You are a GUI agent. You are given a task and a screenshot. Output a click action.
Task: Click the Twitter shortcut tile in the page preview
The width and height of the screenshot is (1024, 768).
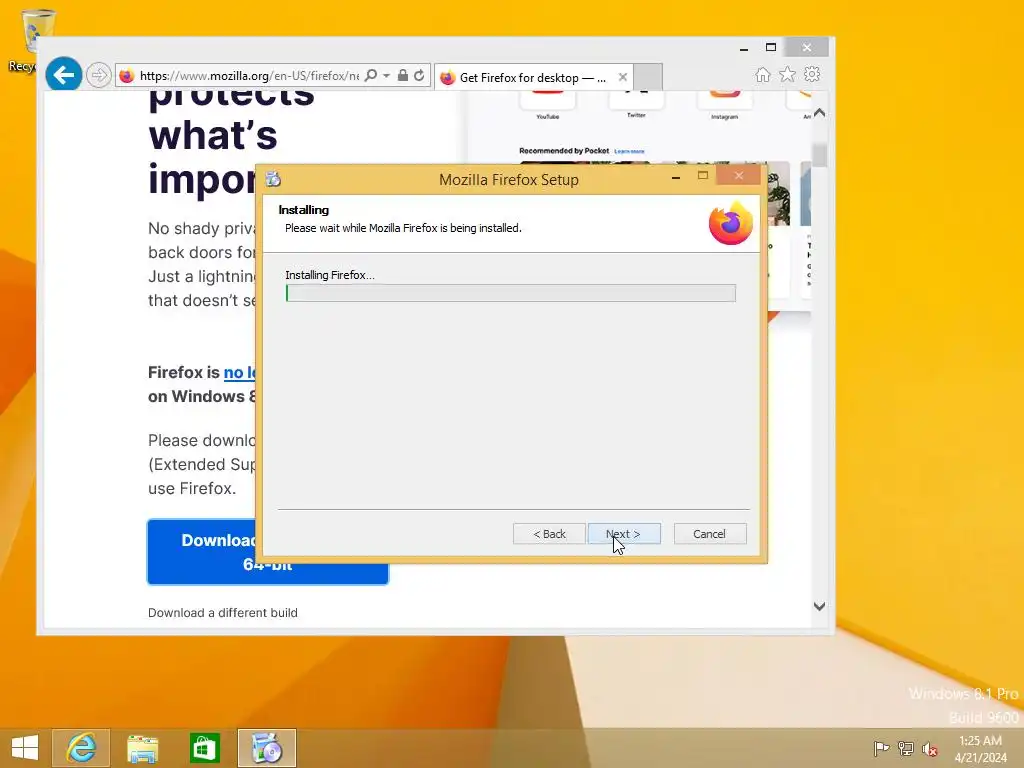tap(636, 104)
